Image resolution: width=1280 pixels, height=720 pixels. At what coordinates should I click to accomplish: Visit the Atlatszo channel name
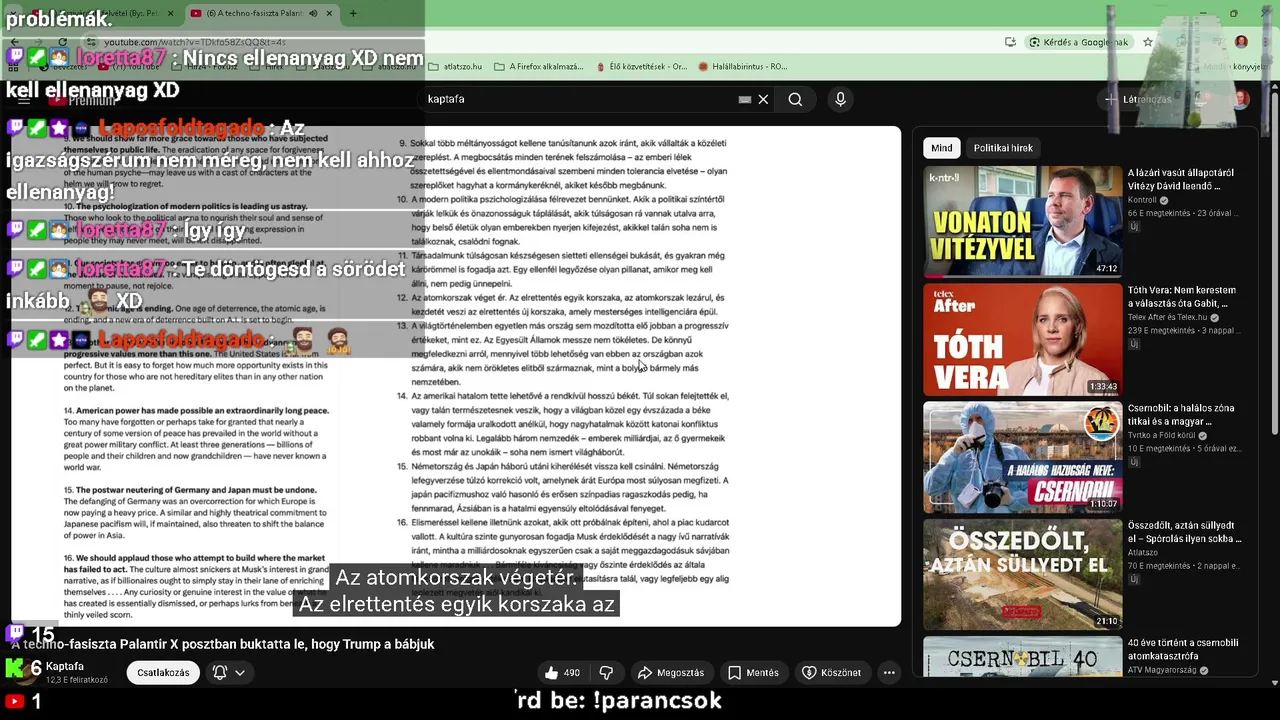click(1143, 552)
